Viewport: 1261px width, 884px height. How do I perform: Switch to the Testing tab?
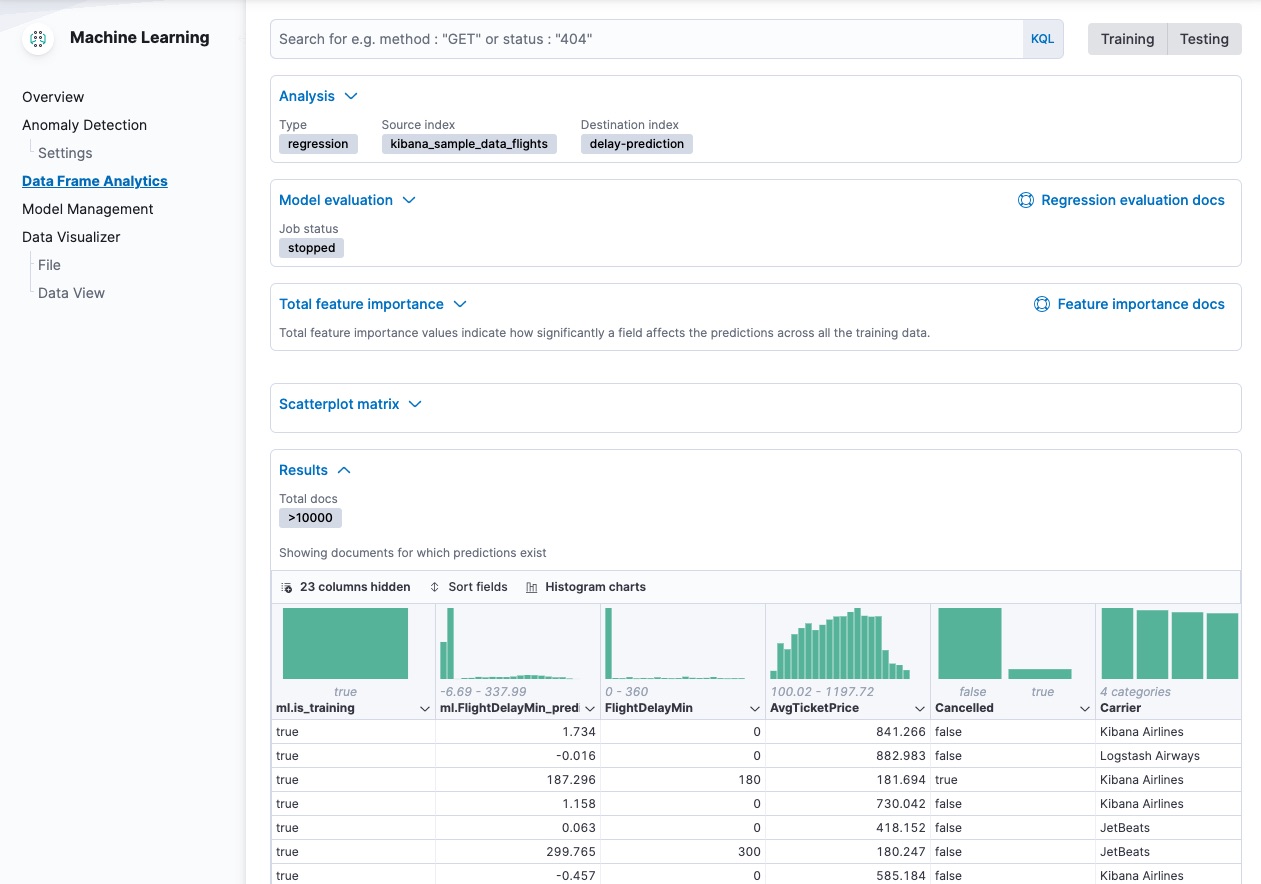1204,39
